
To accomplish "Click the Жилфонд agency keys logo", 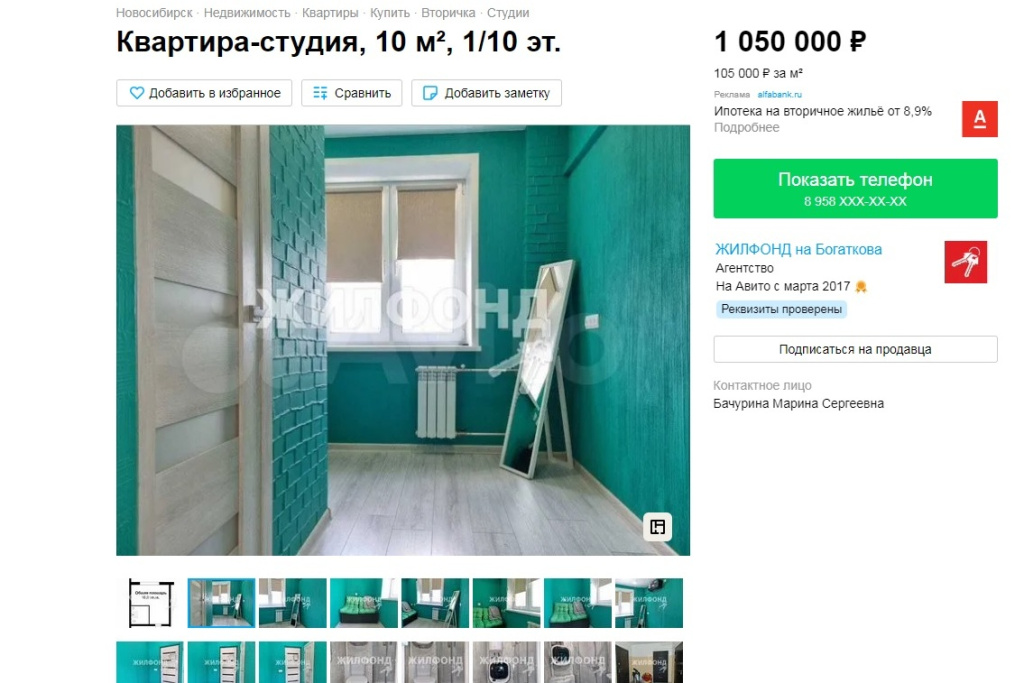I will coord(965,262).
